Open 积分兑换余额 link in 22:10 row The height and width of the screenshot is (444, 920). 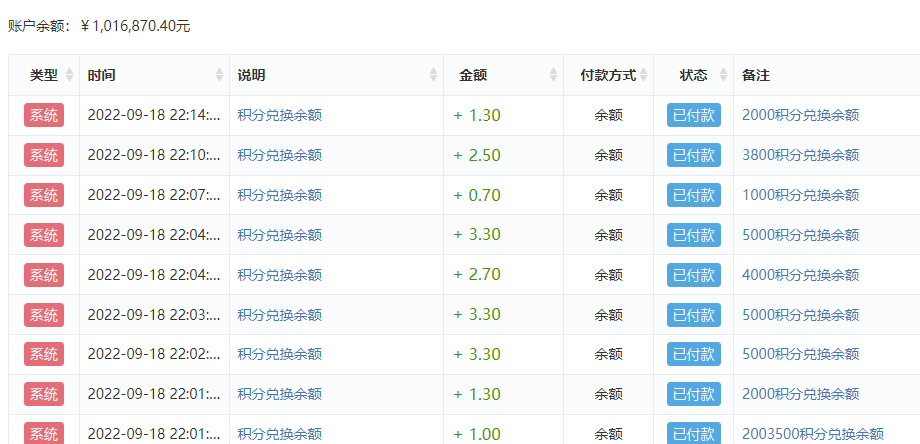tap(280, 155)
